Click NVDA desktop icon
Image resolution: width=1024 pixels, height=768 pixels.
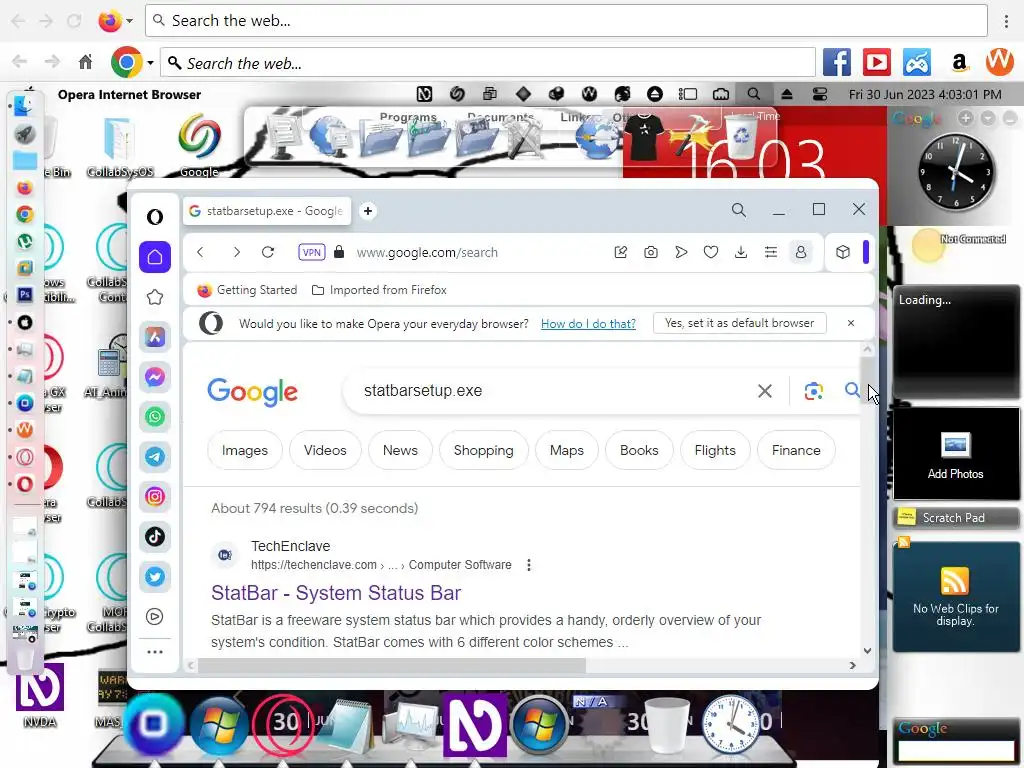(x=40, y=696)
